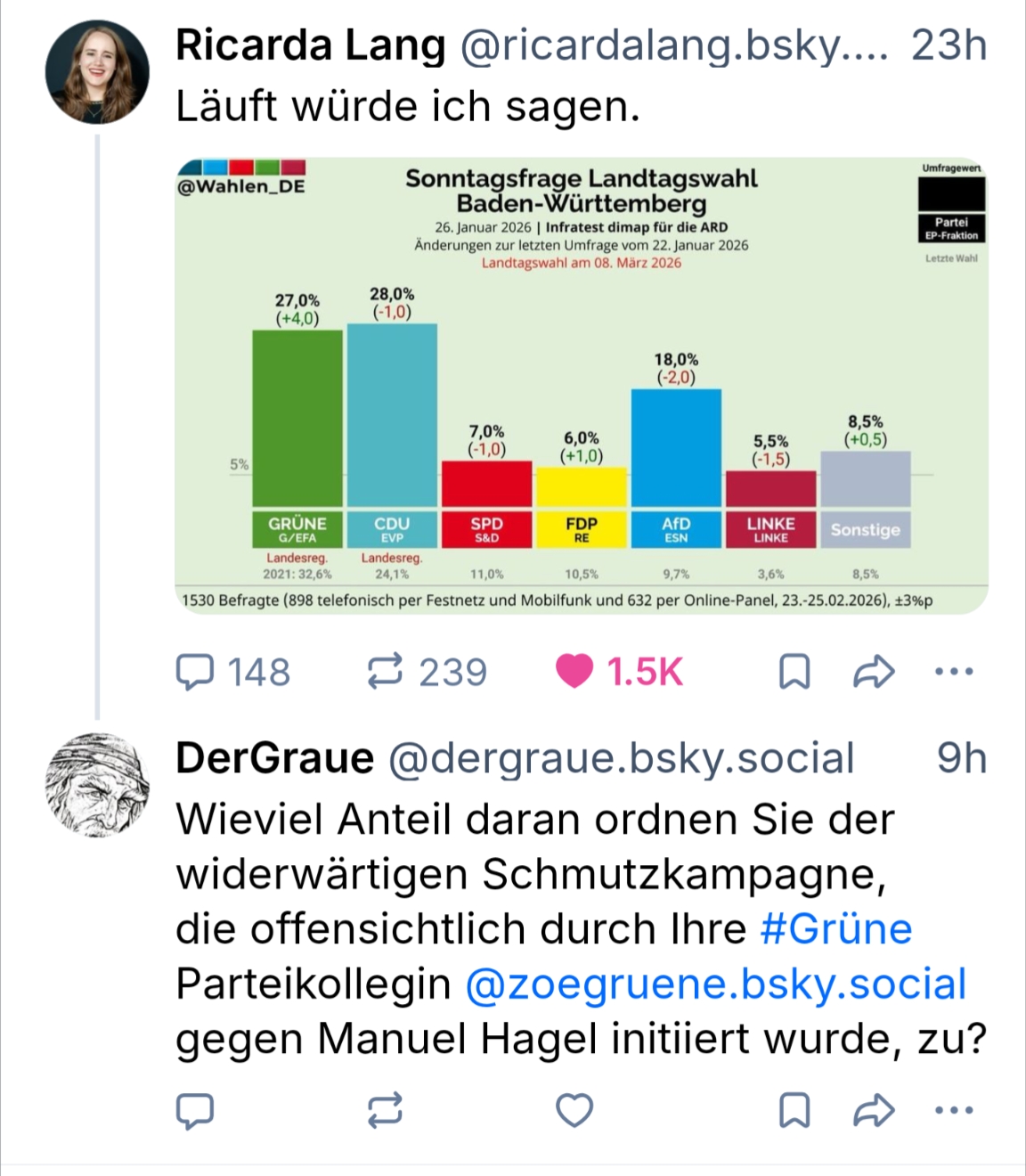Open Ricarda Lang's profile picture
The height and width of the screenshot is (1176, 1026).
point(97,72)
